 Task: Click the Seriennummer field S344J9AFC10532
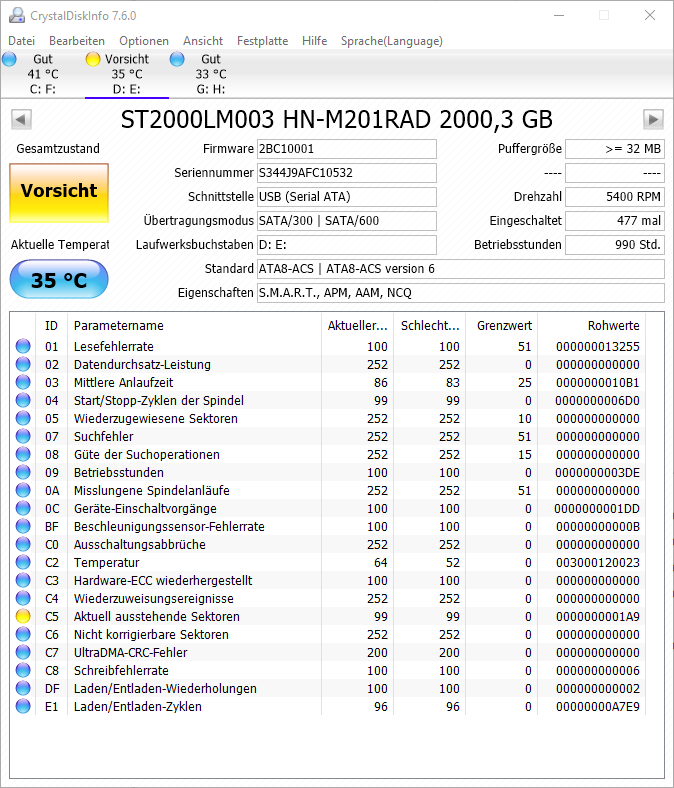[x=346, y=173]
